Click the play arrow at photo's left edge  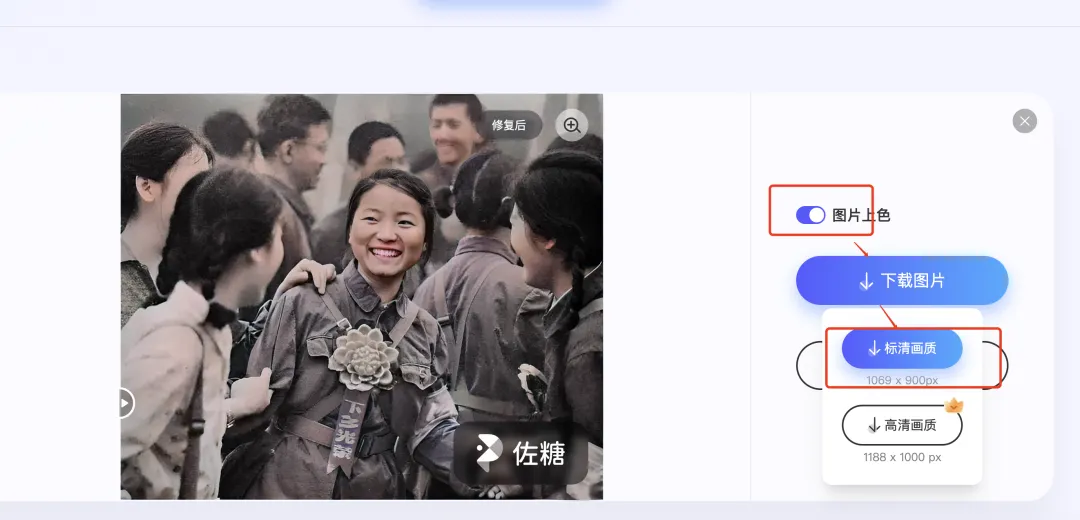click(x=125, y=403)
